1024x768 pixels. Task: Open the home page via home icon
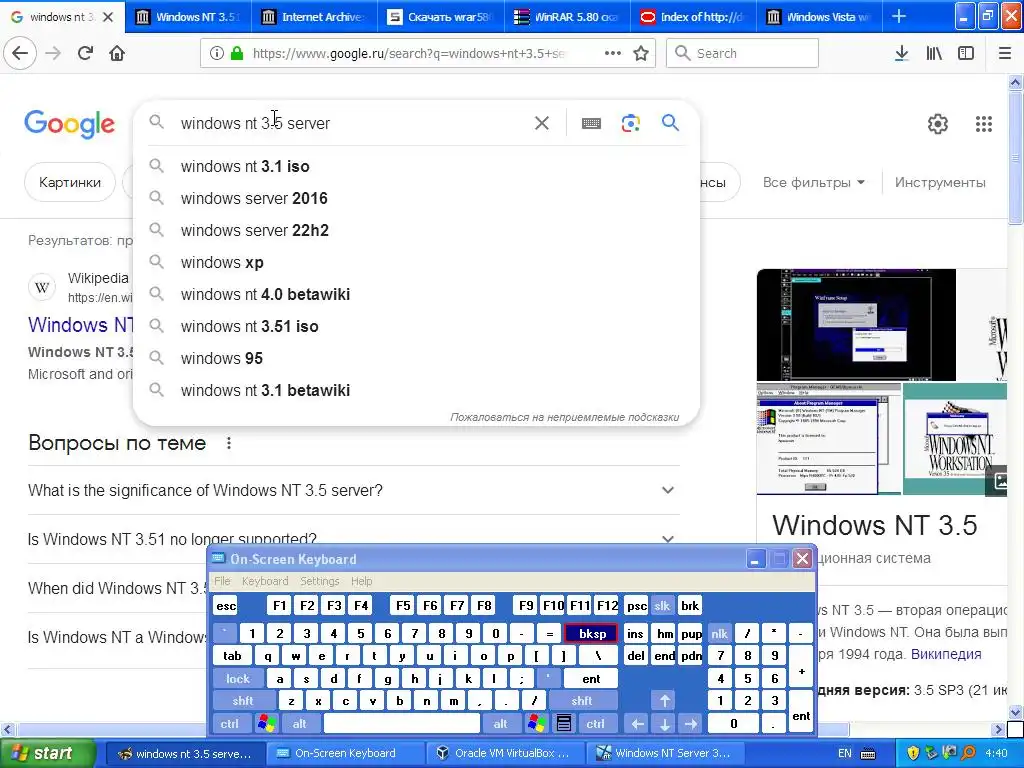tap(117, 53)
